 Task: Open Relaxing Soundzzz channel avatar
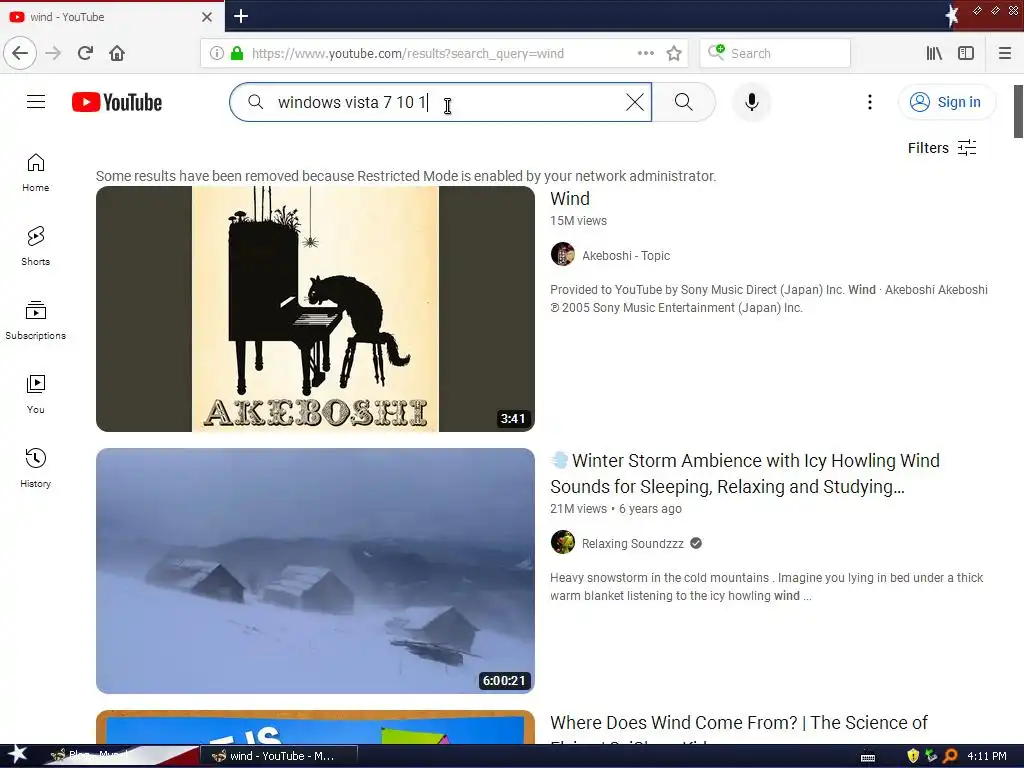pos(562,542)
